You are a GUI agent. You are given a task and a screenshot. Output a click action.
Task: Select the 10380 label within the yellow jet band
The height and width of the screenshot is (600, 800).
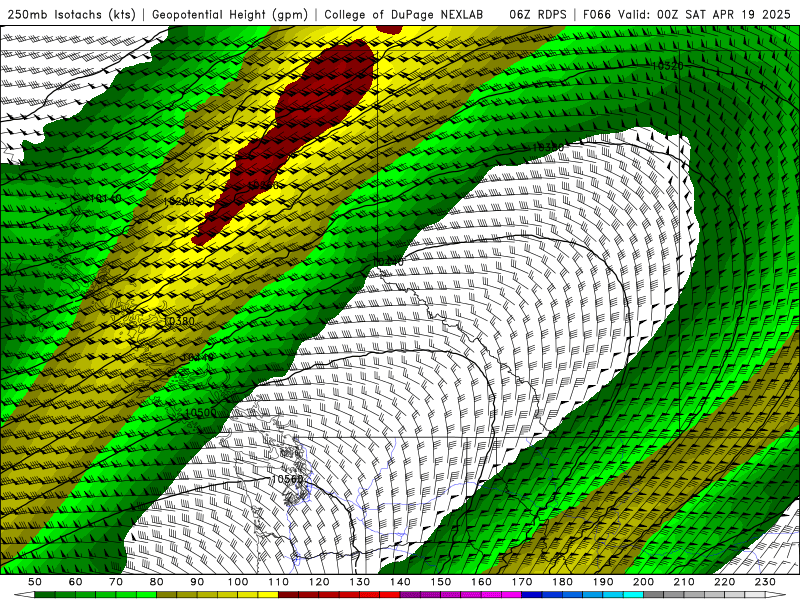[x=180, y=321]
